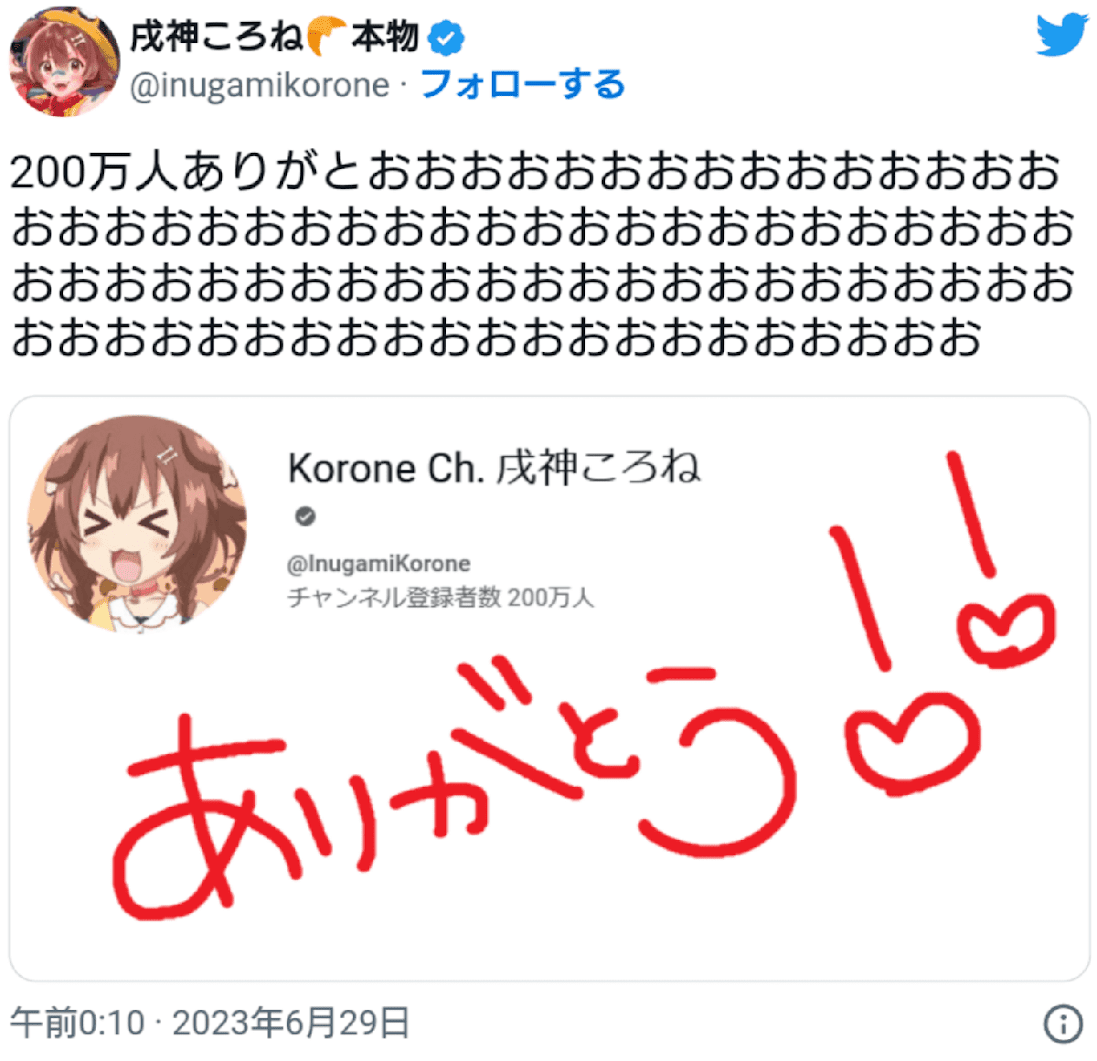1097x1061 pixels.
Task: Click the display name 戌神ころね
Action: tap(216, 36)
